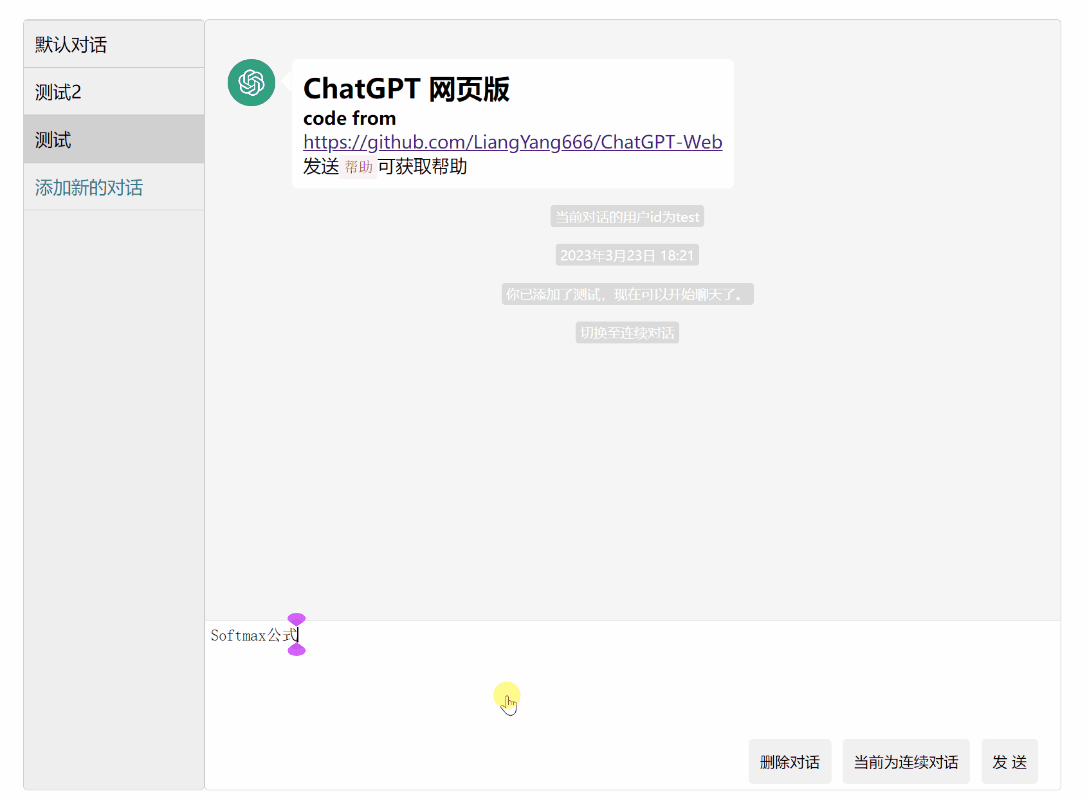Click the code from text label
This screenshot has width=1087, height=800.
(x=348, y=117)
